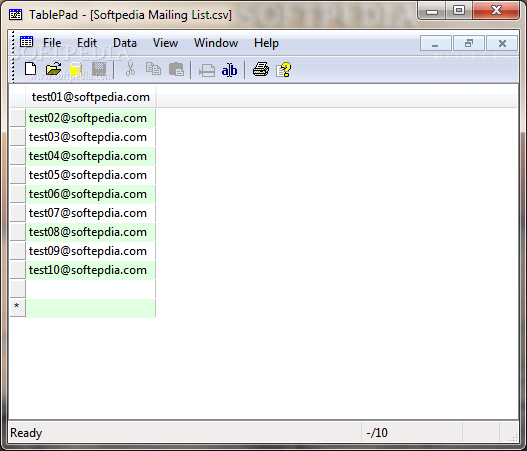Screen dimensions: 527x451
Task: Open the Edit menu
Action: (x=87, y=43)
